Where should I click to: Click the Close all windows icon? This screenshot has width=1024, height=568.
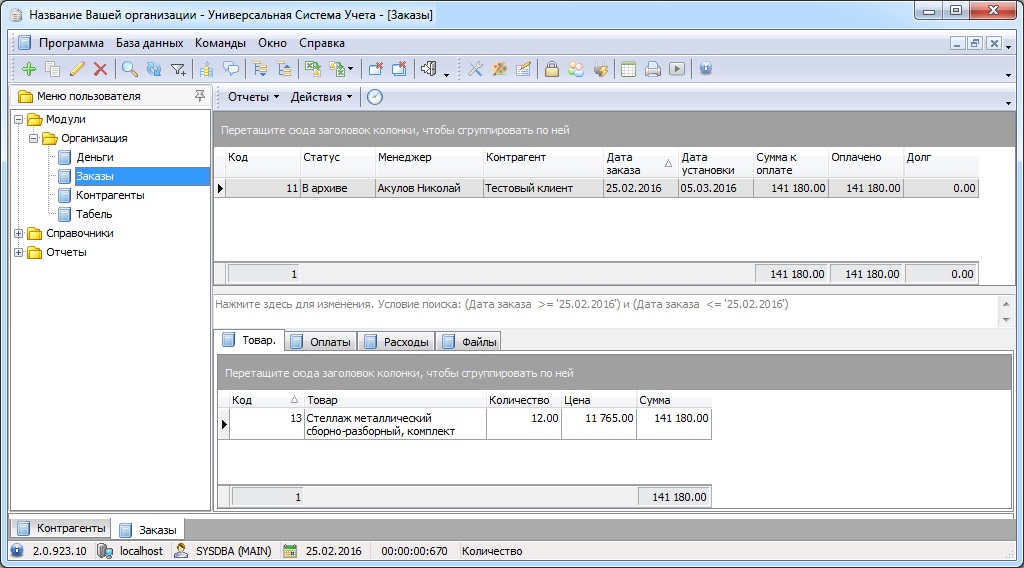[399, 69]
